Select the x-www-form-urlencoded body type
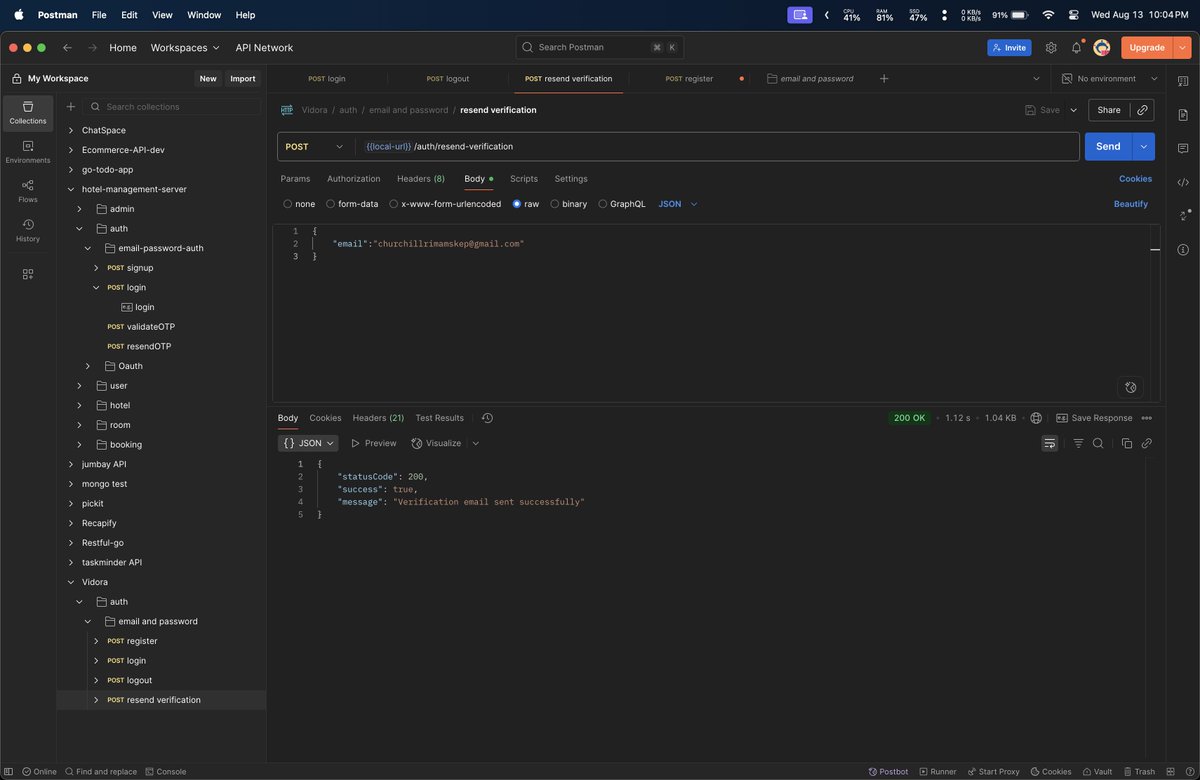The image size is (1200, 780). pyautogui.click(x=445, y=204)
